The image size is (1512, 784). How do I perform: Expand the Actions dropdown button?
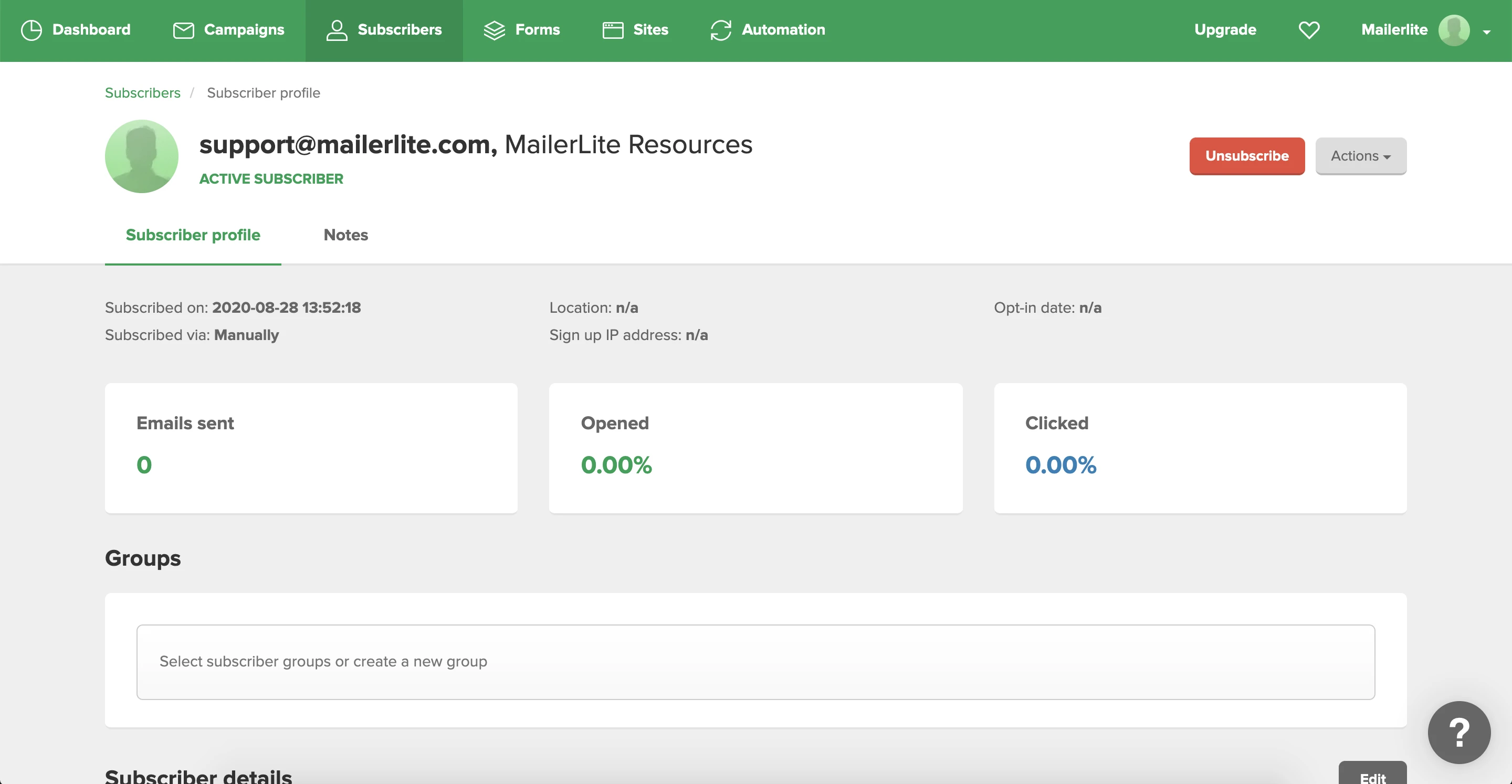pos(1360,156)
